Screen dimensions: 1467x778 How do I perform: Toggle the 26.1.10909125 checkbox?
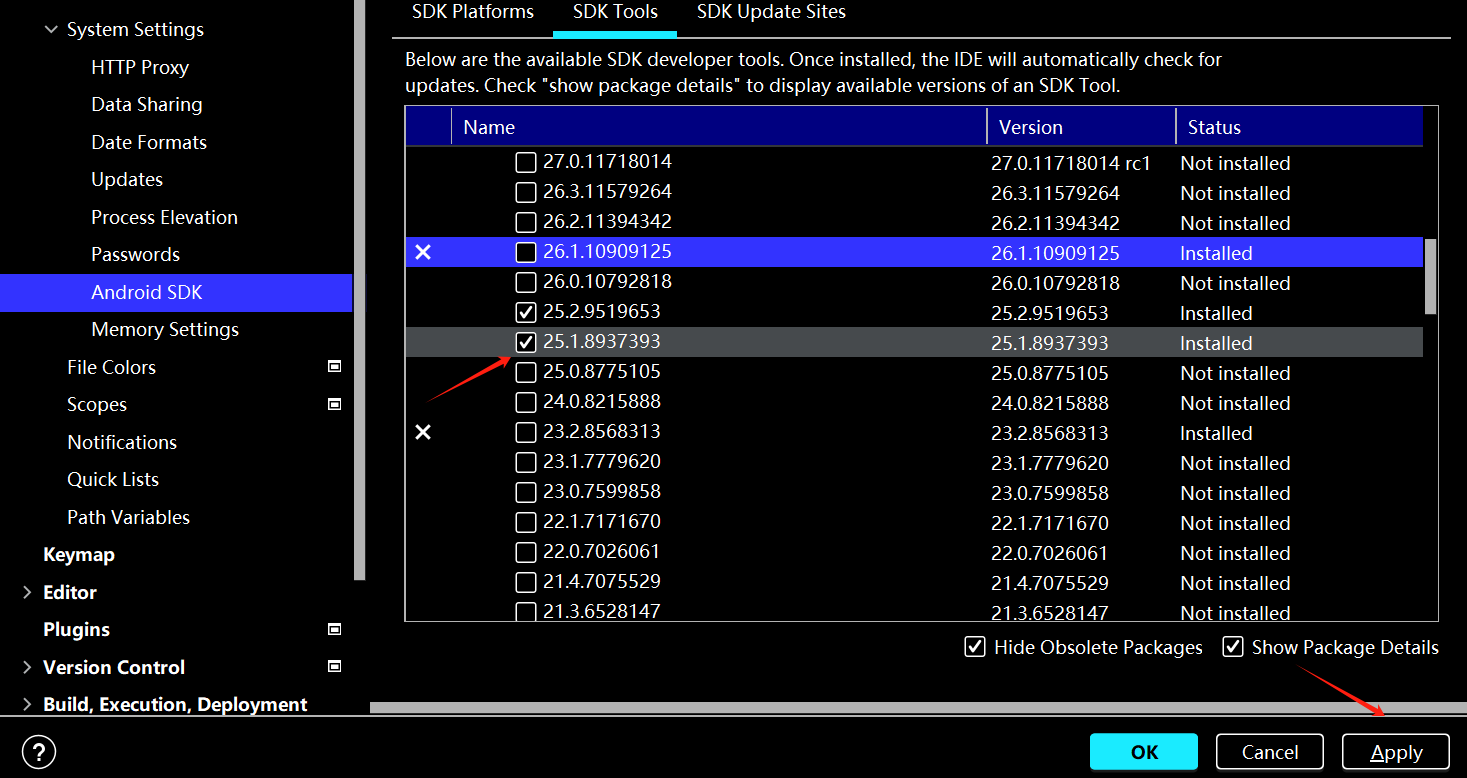[526, 252]
